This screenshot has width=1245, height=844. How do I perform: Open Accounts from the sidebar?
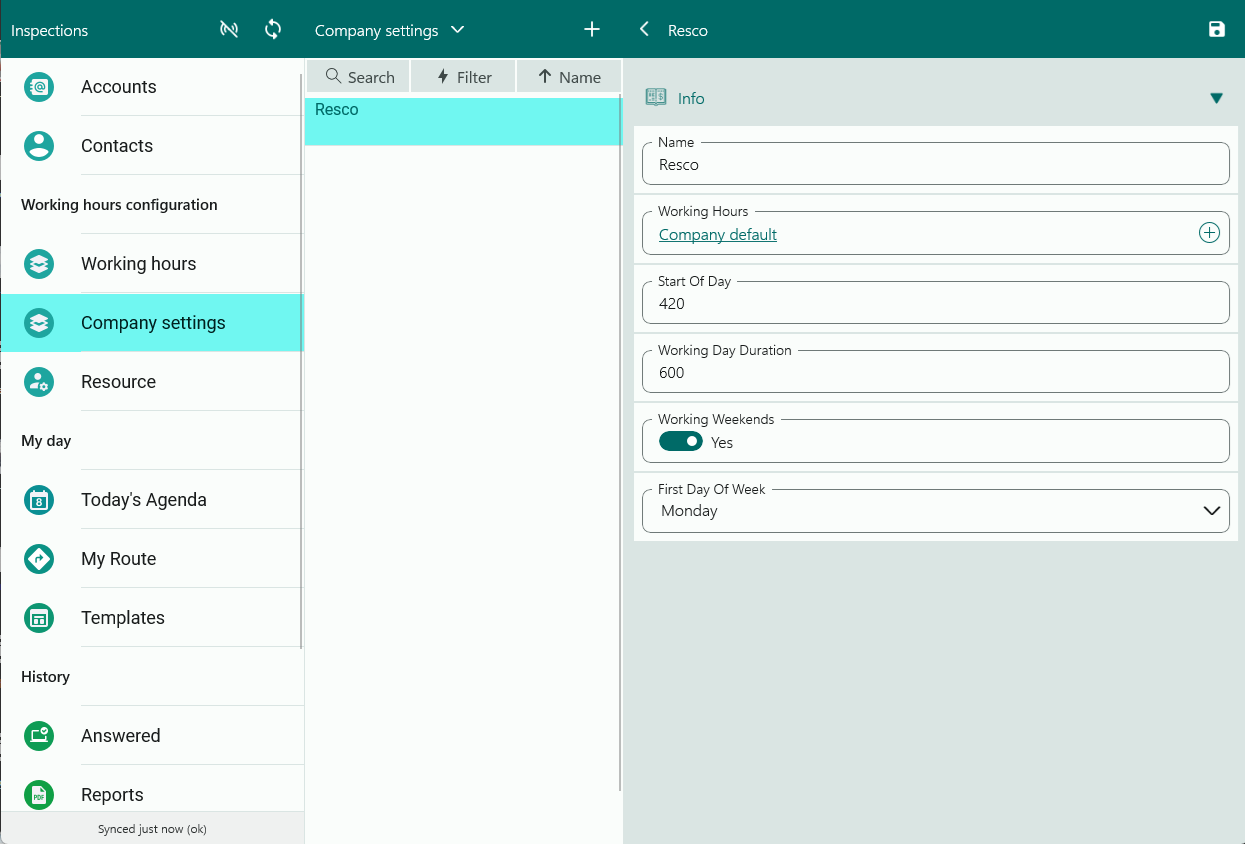click(x=118, y=87)
